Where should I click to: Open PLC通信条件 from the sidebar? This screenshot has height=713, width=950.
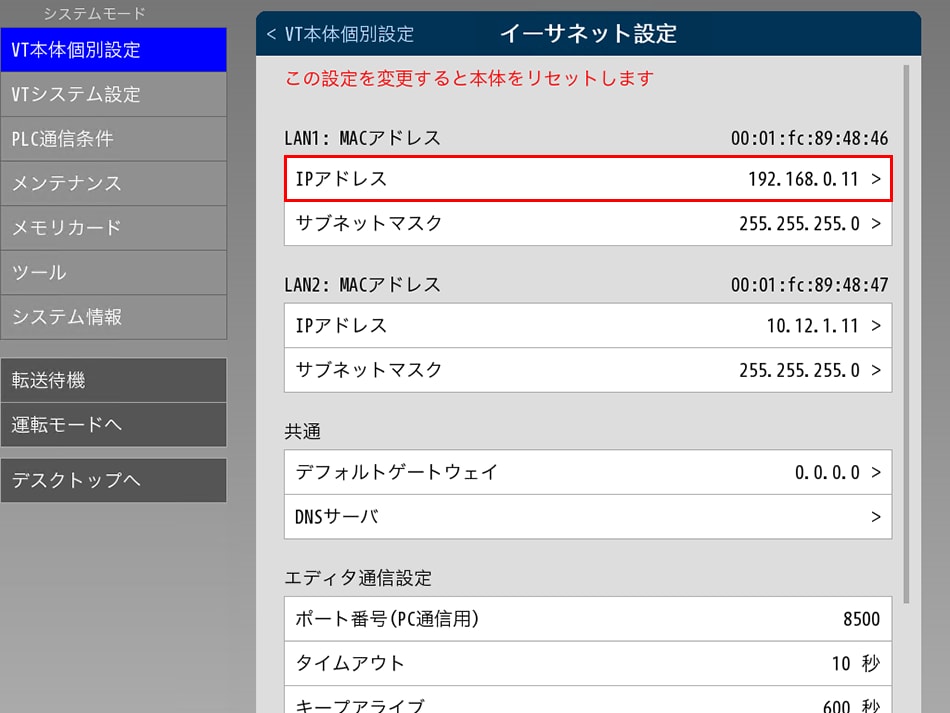pyautogui.click(x=113, y=139)
